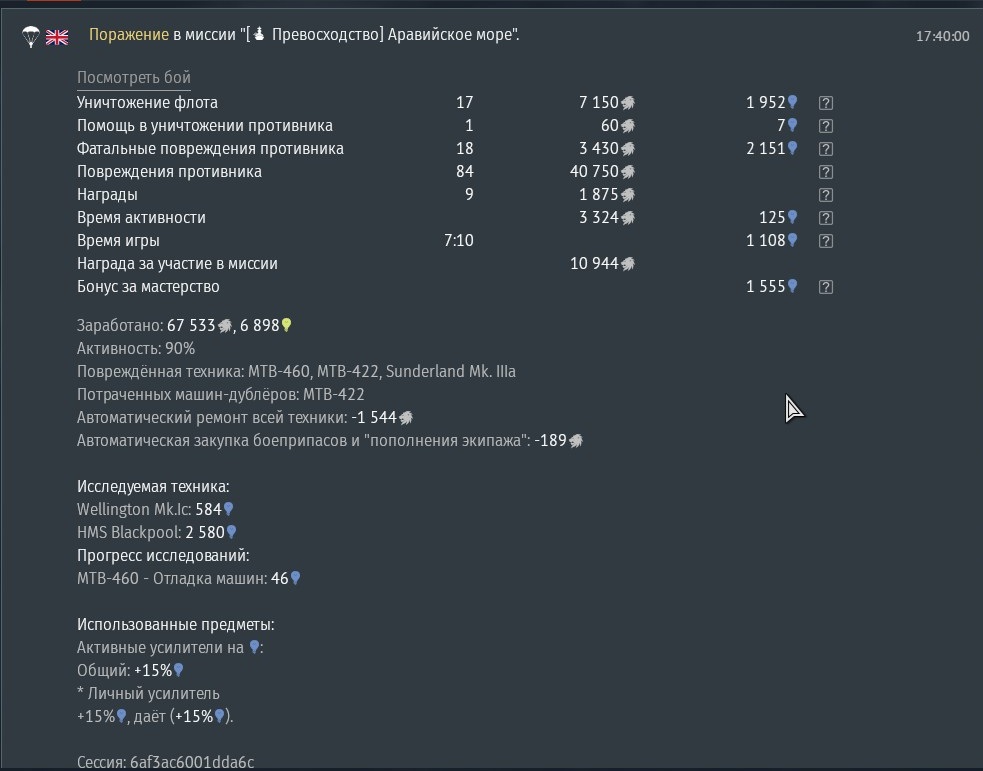Click the parachute icon in message header
The image size is (983, 771).
pos(30,36)
